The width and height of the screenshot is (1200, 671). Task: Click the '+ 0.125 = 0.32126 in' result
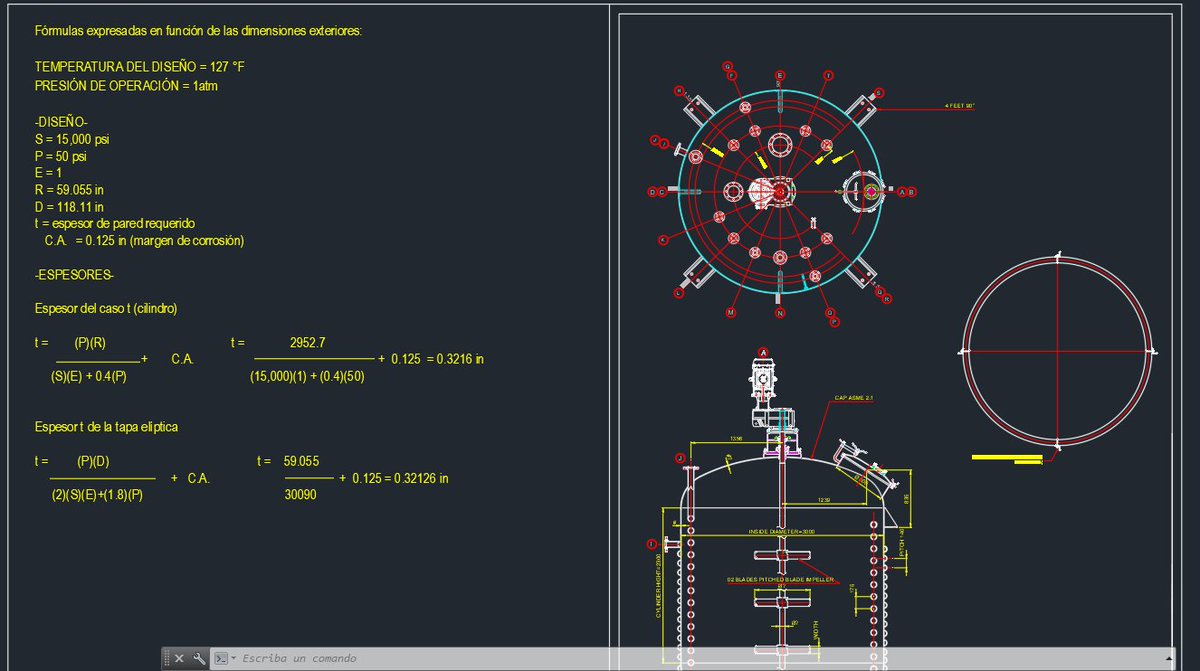coord(394,479)
